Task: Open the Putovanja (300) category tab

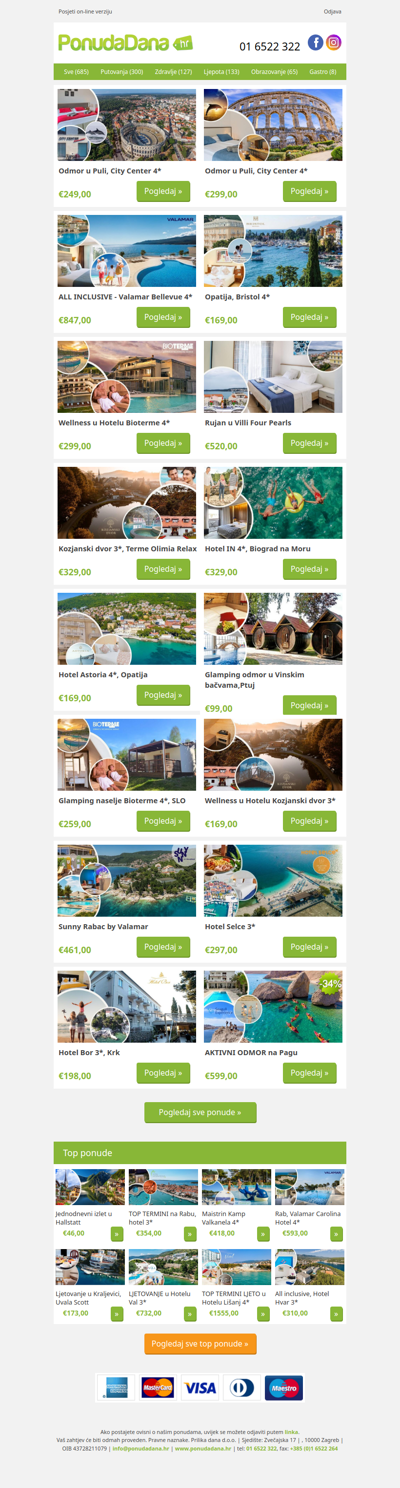Action: point(122,72)
